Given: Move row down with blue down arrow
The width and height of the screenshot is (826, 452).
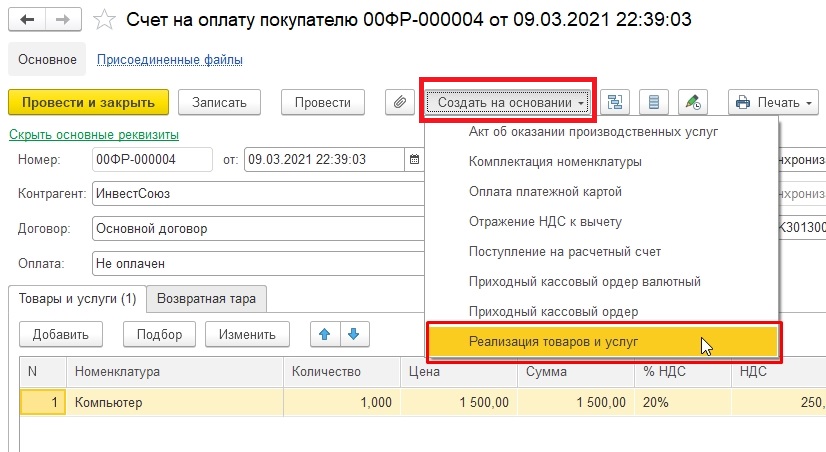Looking at the screenshot, I should pyautogui.click(x=354, y=334).
